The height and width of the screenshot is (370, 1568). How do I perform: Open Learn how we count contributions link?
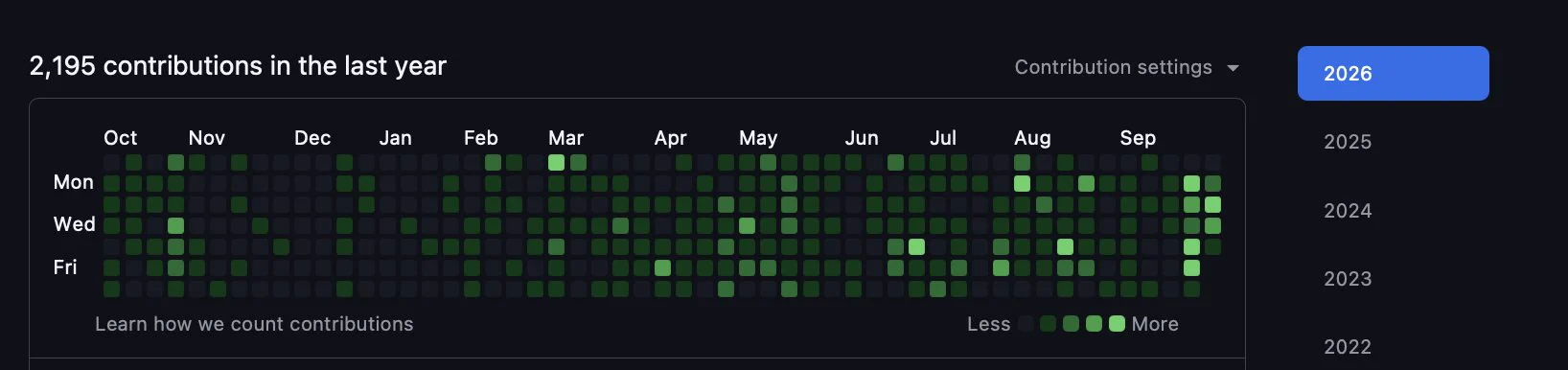[x=254, y=324]
